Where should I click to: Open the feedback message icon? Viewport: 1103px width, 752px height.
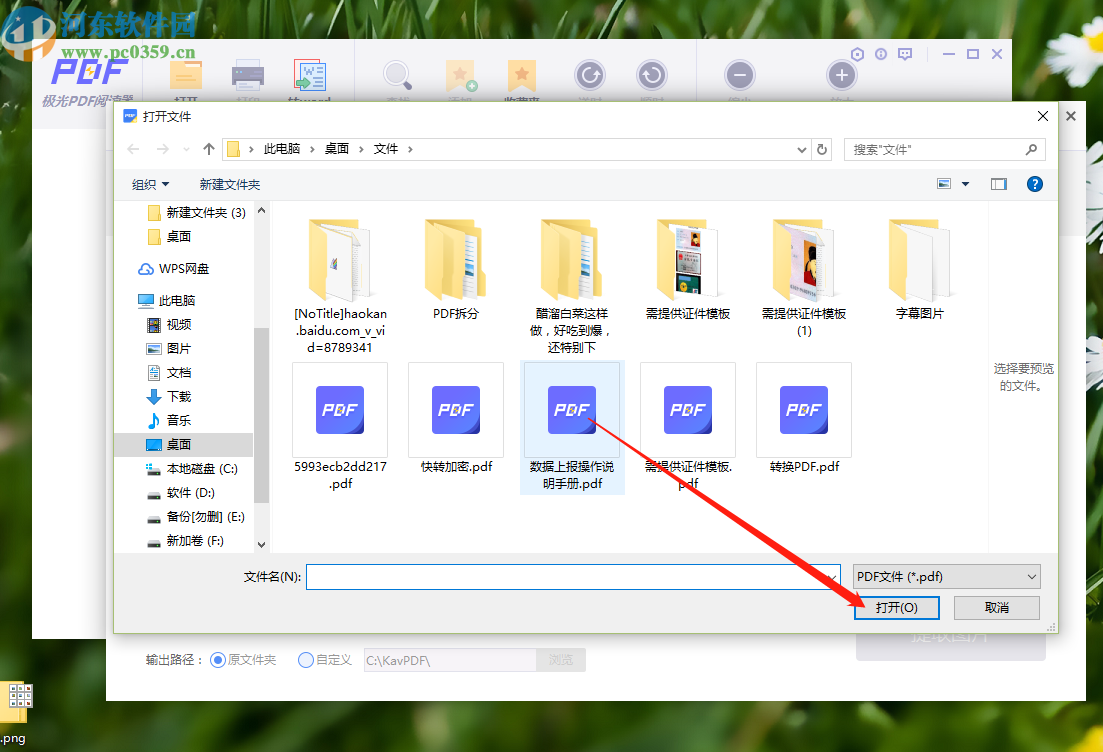(905, 54)
